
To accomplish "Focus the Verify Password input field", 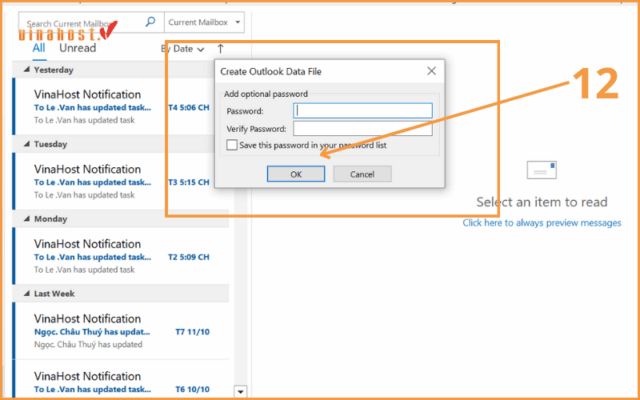I will coord(362,129).
